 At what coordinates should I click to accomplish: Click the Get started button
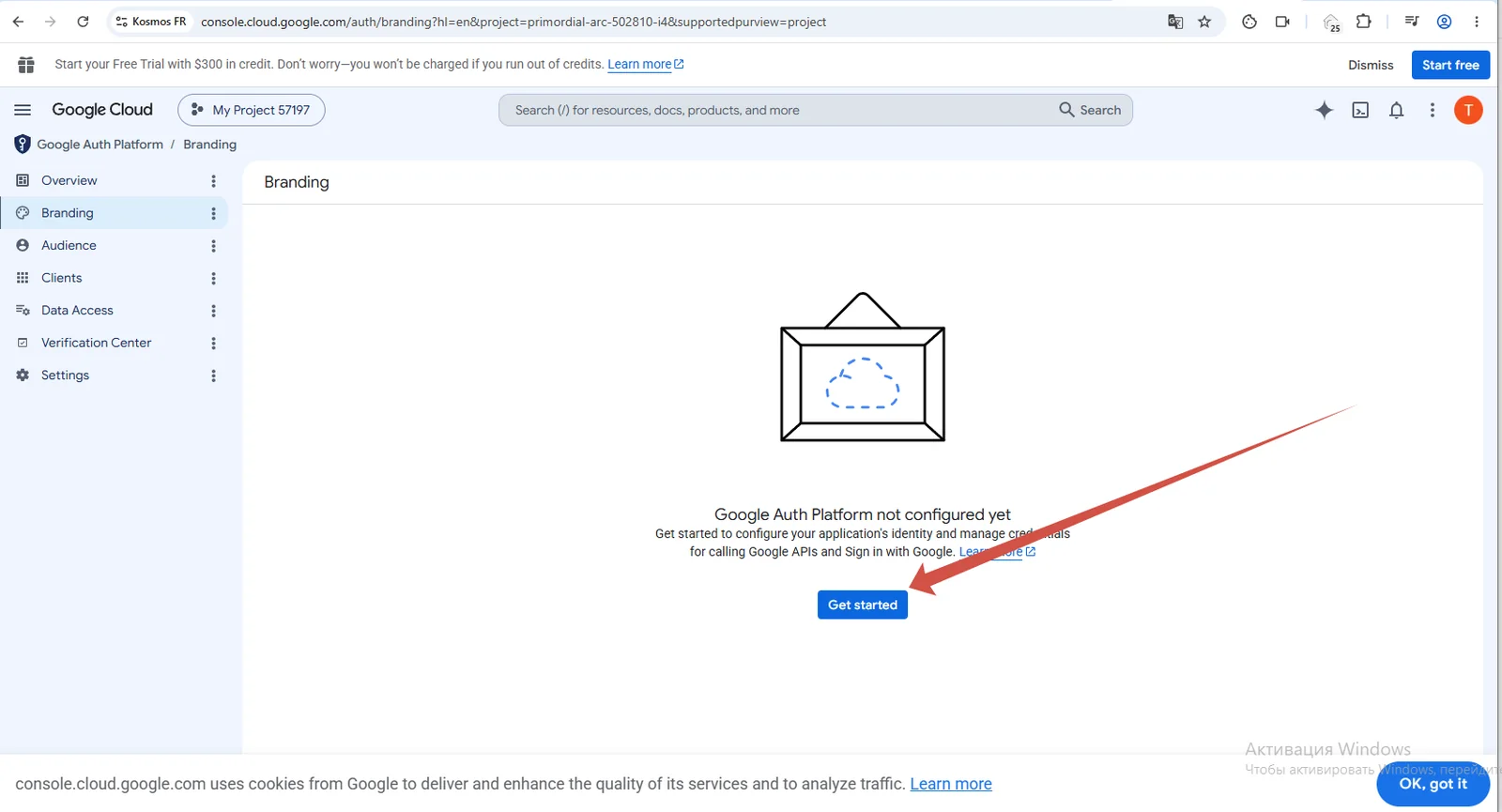tap(863, 605)
